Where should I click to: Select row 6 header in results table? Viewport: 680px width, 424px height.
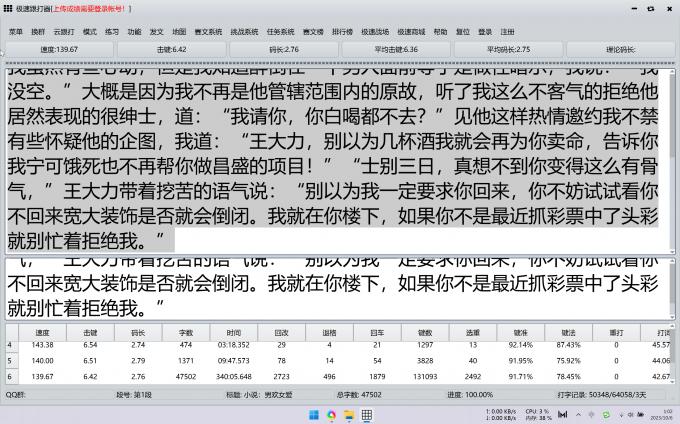pyautogui.click(x=12, y=376)
